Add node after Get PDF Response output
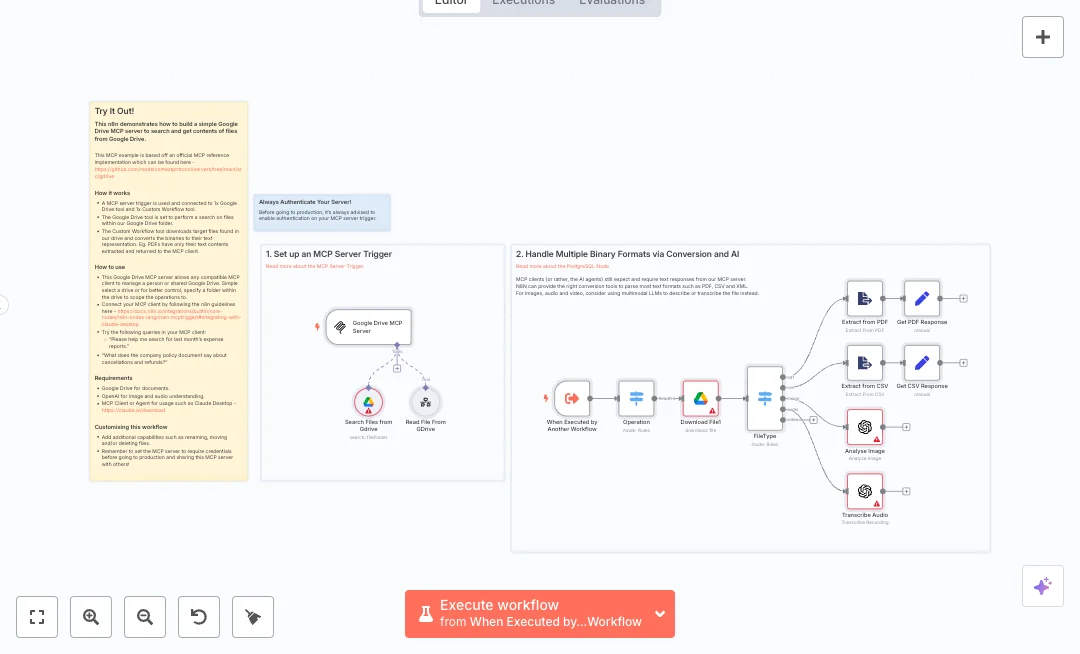This screenshot has height=654, width=1080. click(964, 298)
